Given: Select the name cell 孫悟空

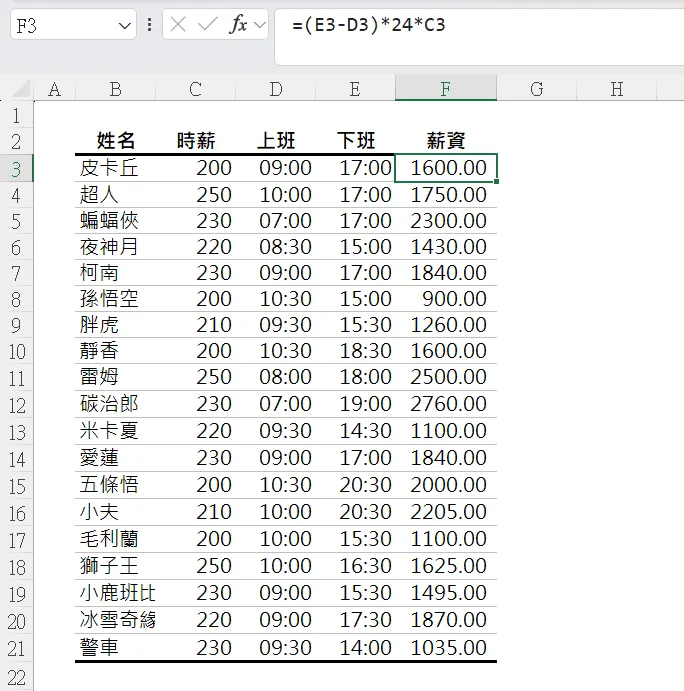Looking at the screenshot, I should click(115, 299).
